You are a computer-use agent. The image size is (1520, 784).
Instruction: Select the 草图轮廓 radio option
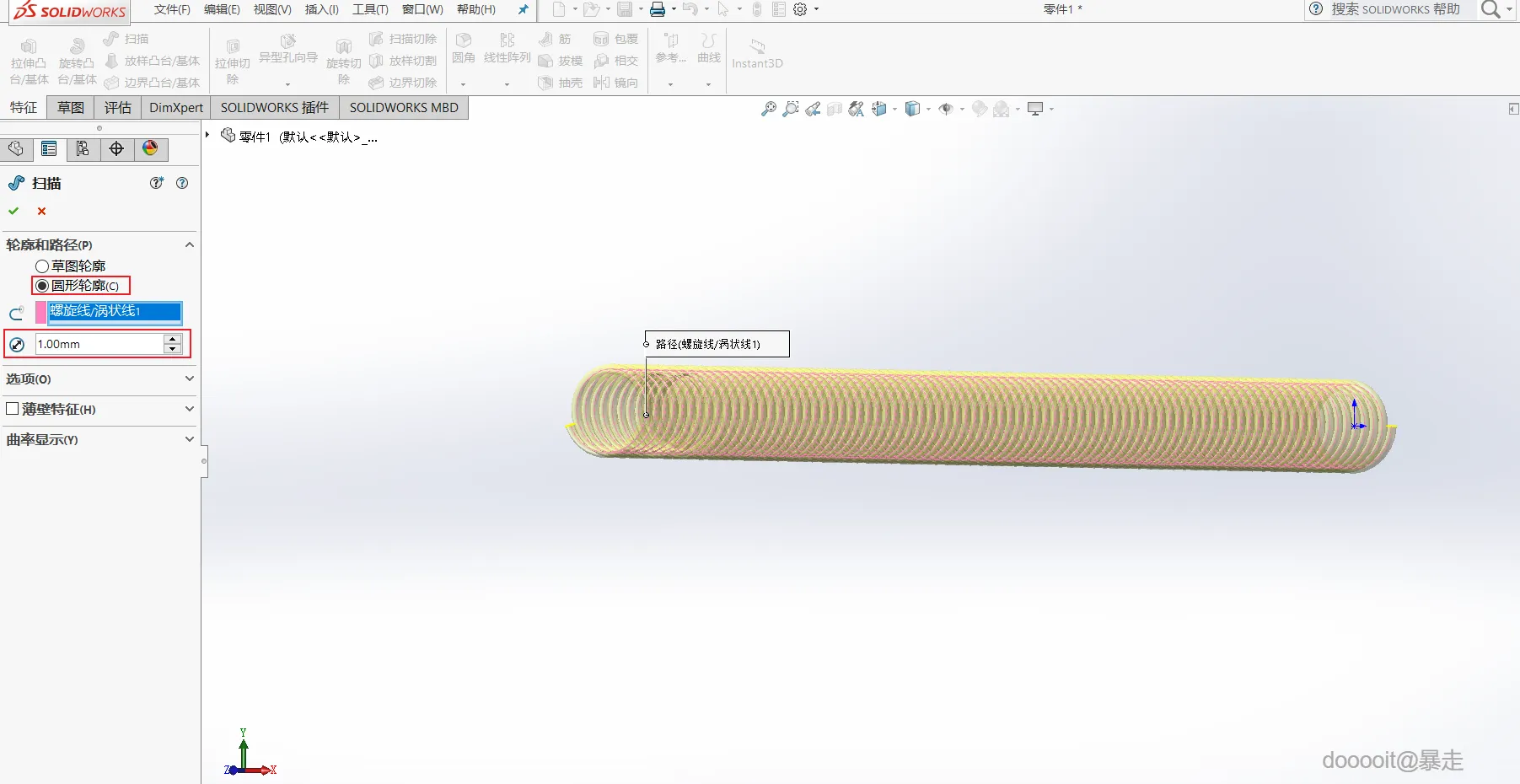click(42, 266)
